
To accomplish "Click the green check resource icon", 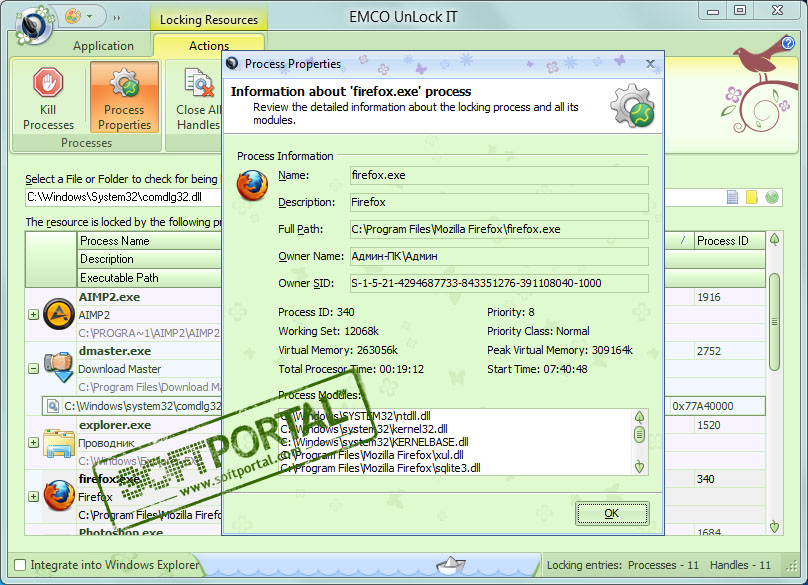I will (x=771, y=197).
